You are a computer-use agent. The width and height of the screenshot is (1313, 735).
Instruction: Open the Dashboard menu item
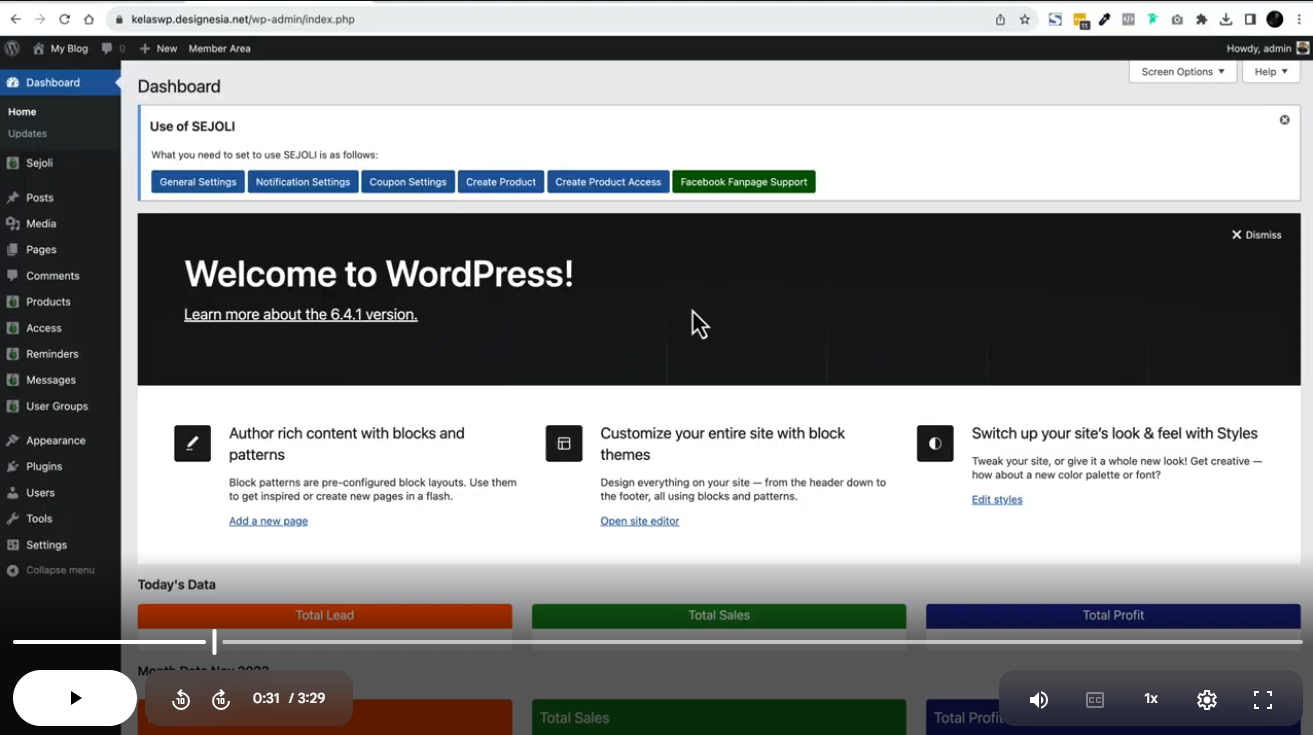(x=60, y=82)
